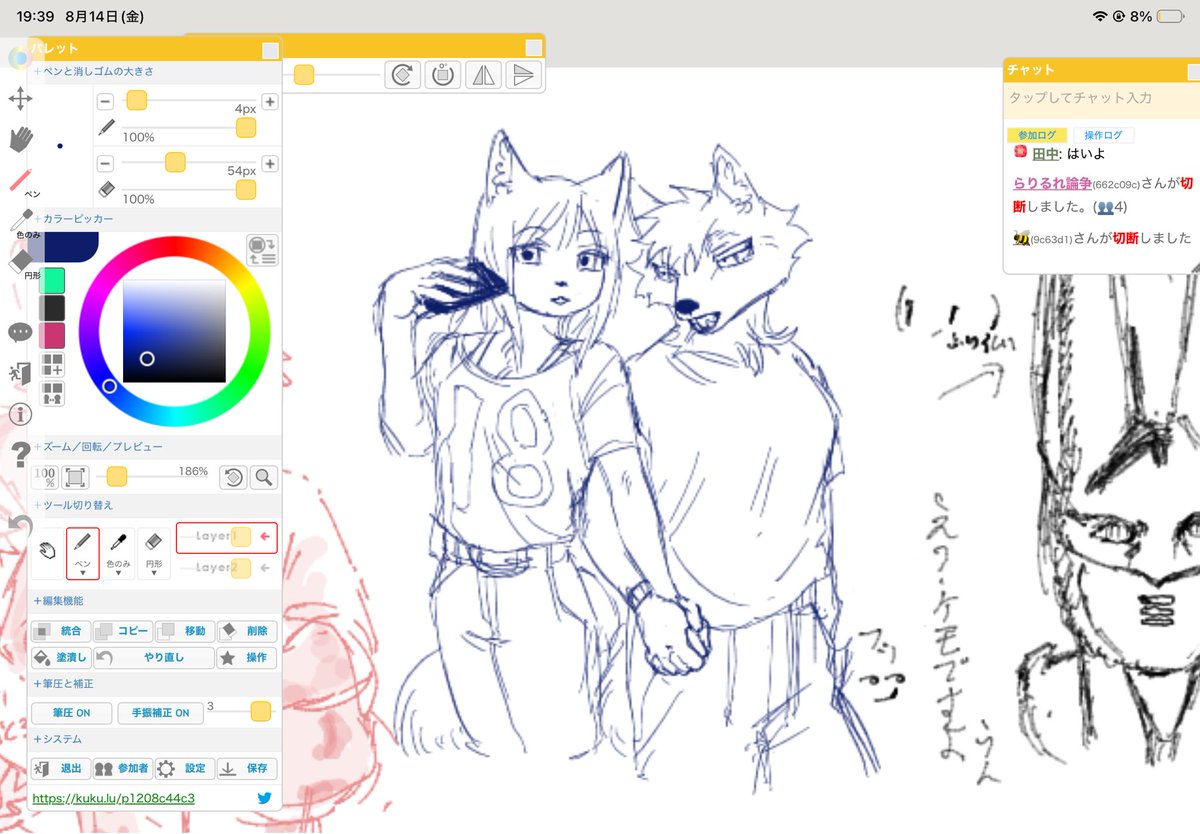Image resolution: width=1200 pixels, height=834 pixels.
Task: Share on Twitter via the bird icon
Action: [x=265, y=798]
